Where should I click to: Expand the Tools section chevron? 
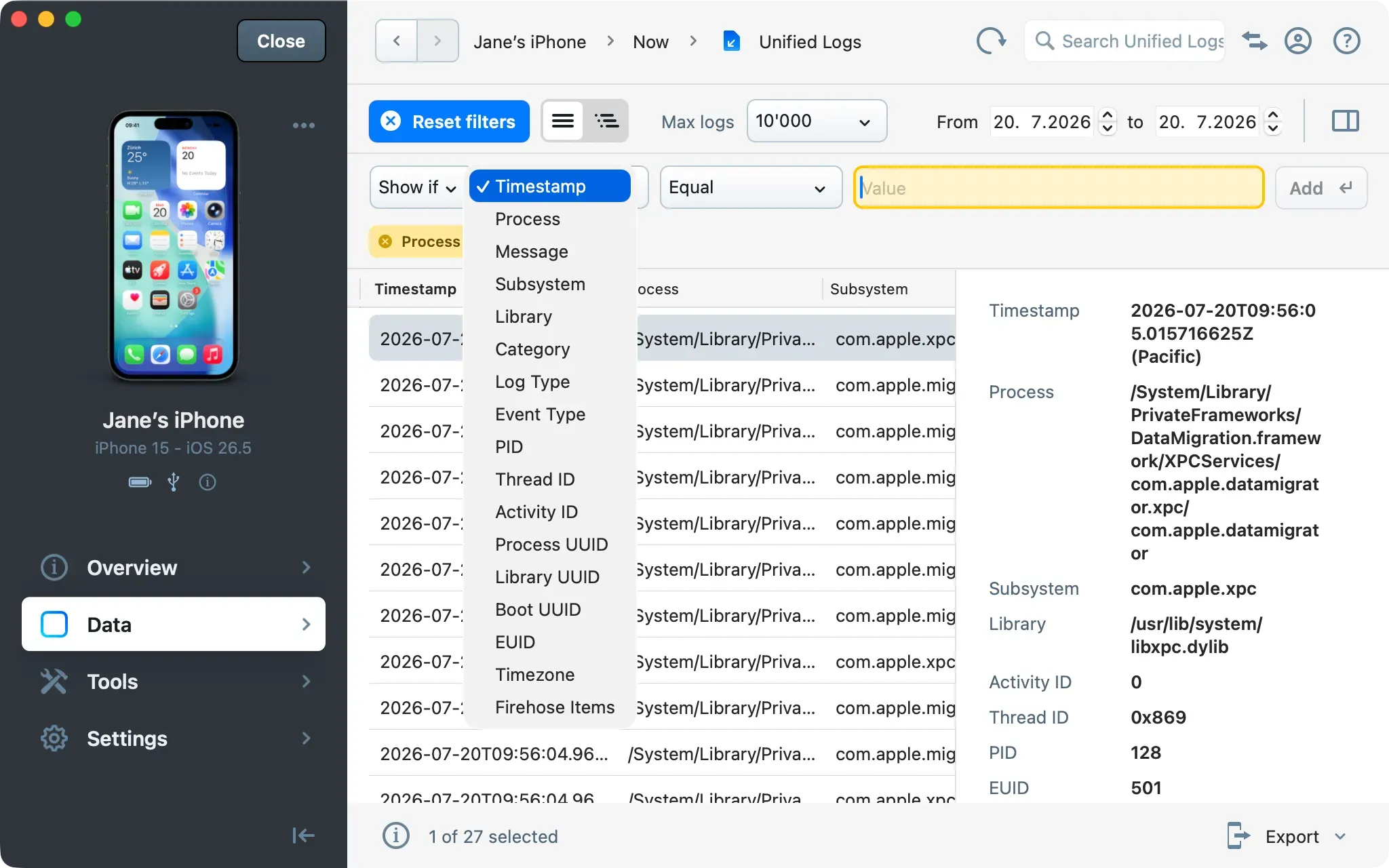307,682
